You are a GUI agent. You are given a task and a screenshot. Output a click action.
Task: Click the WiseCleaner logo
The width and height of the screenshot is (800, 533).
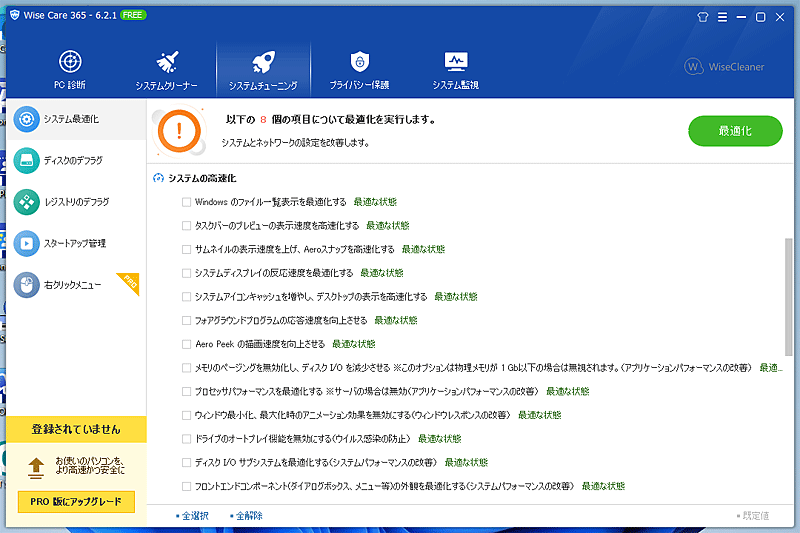pyautogui.click(x=724, y=66)
